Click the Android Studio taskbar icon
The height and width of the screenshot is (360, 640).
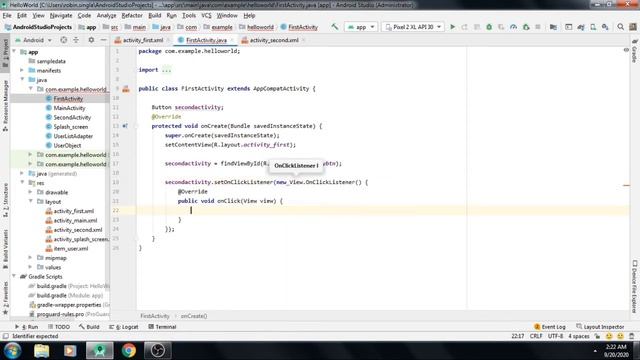[x=100, y=351]
